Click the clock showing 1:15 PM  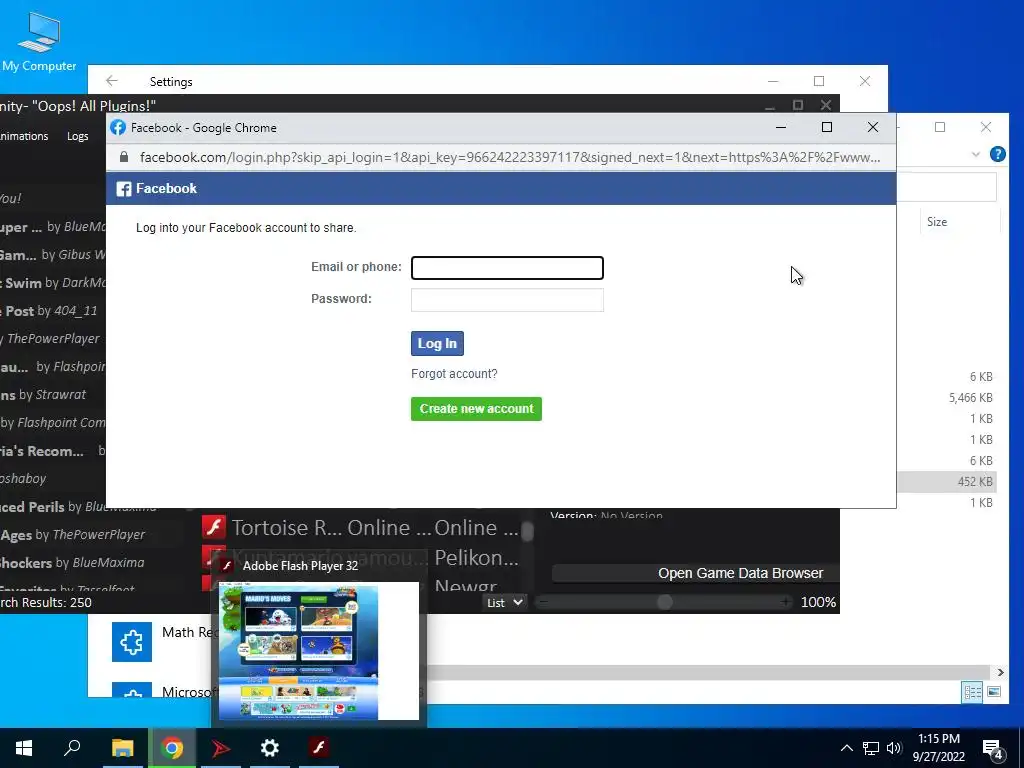pos(938,739)
